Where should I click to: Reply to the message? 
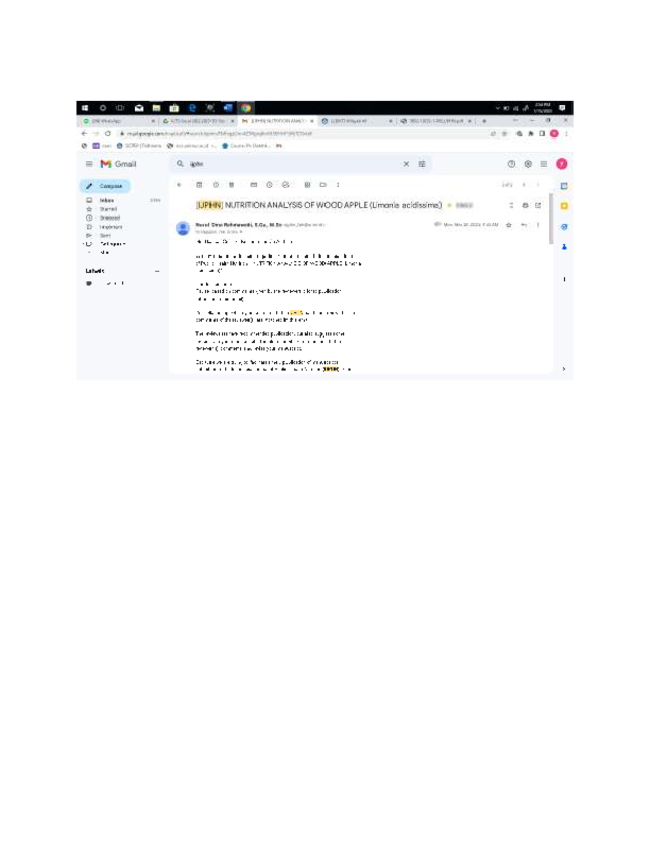tap(524, 225)
